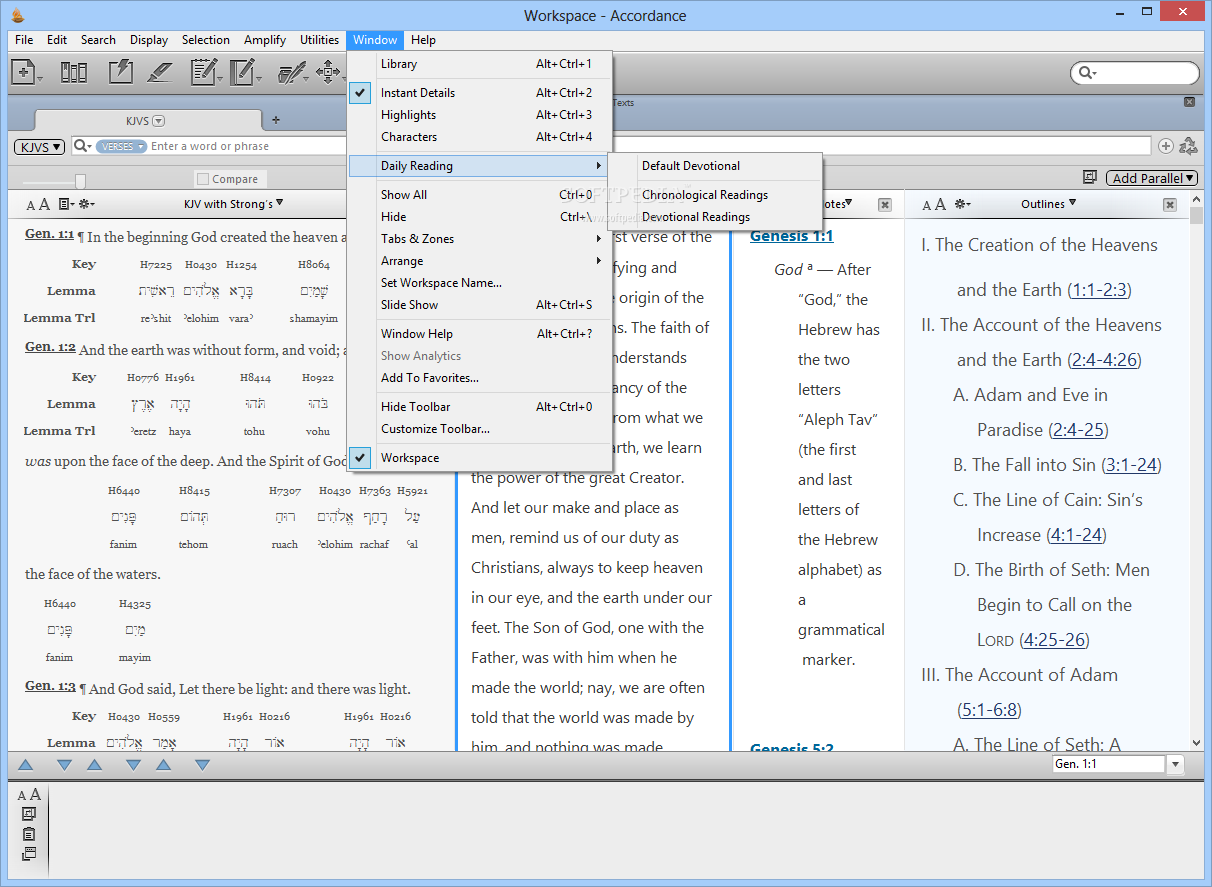The width and height of the screenshot is (1212, 887).
Task: Toggle Characters in the Window menu
Action: click(480, 136)
